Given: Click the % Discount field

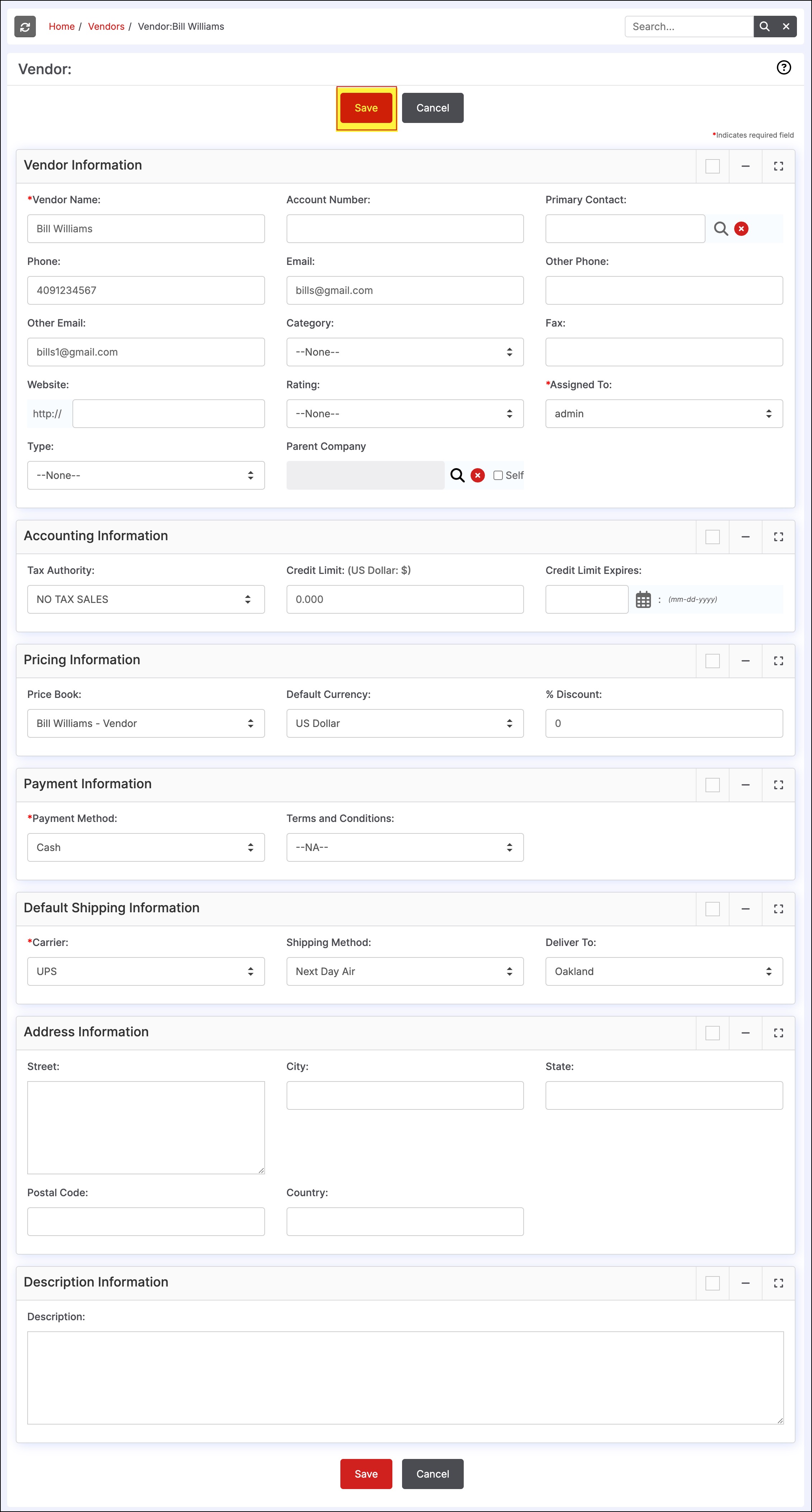Looking at the screenshot, I should pyautogui.click(x=664, y=723).
